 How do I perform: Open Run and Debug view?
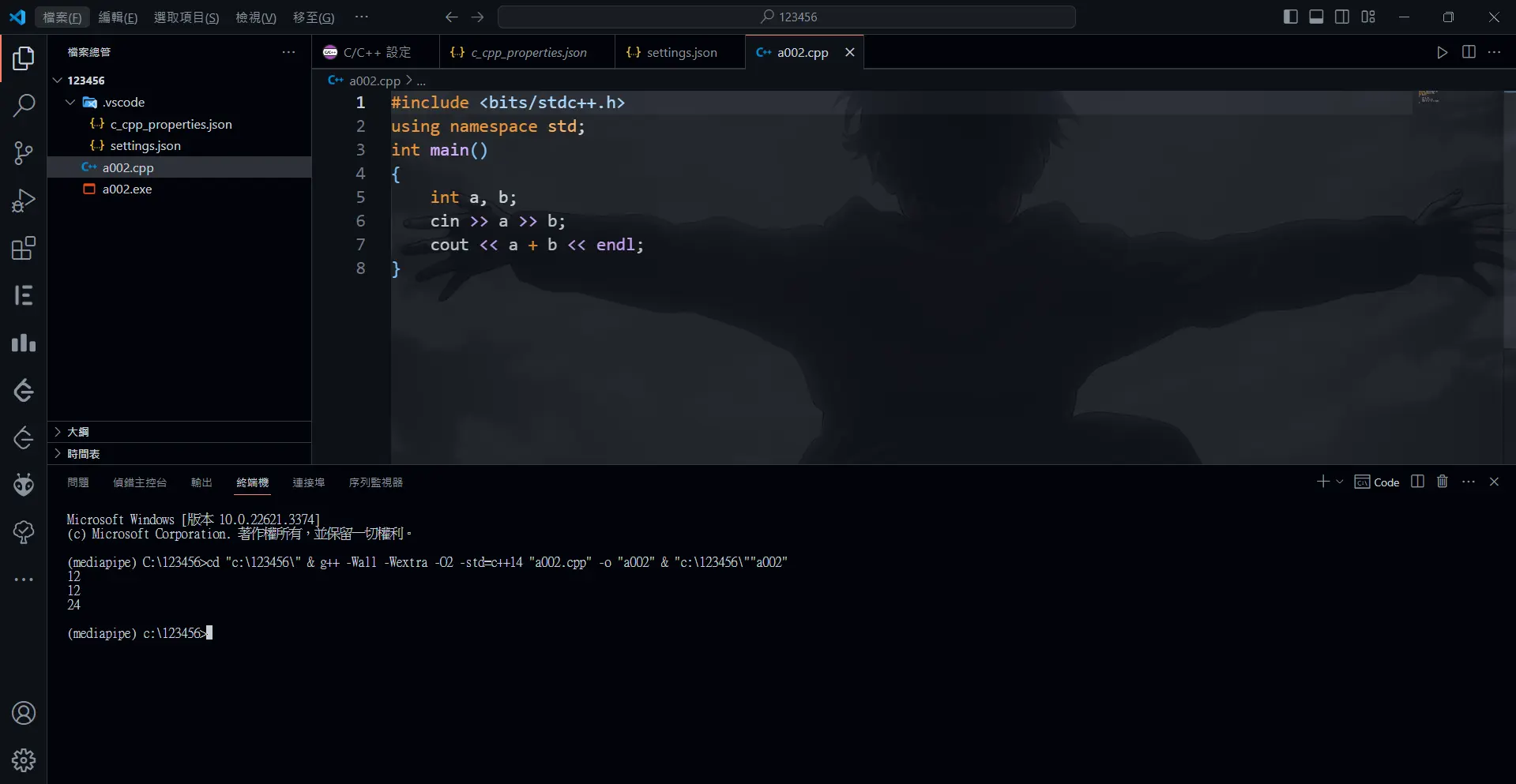pos(24,201)
